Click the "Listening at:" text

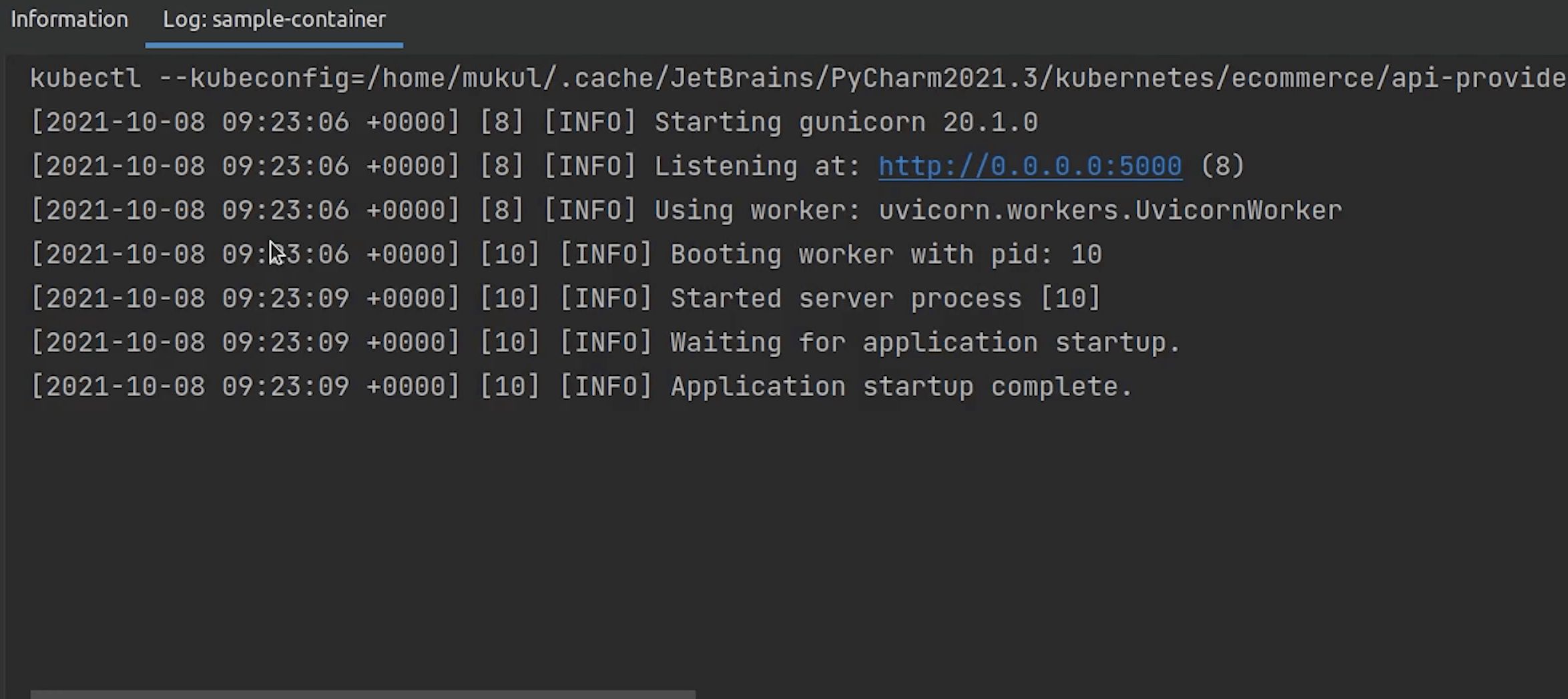point(757,166)
